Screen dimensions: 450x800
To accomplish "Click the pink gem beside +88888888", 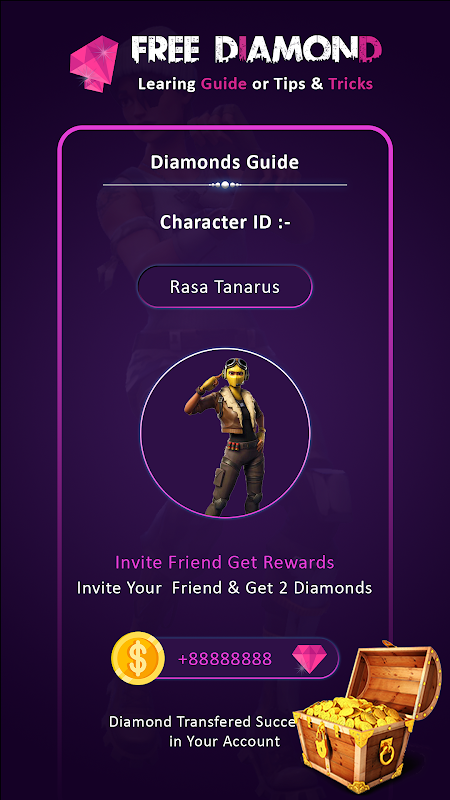I will click(309, 659).
